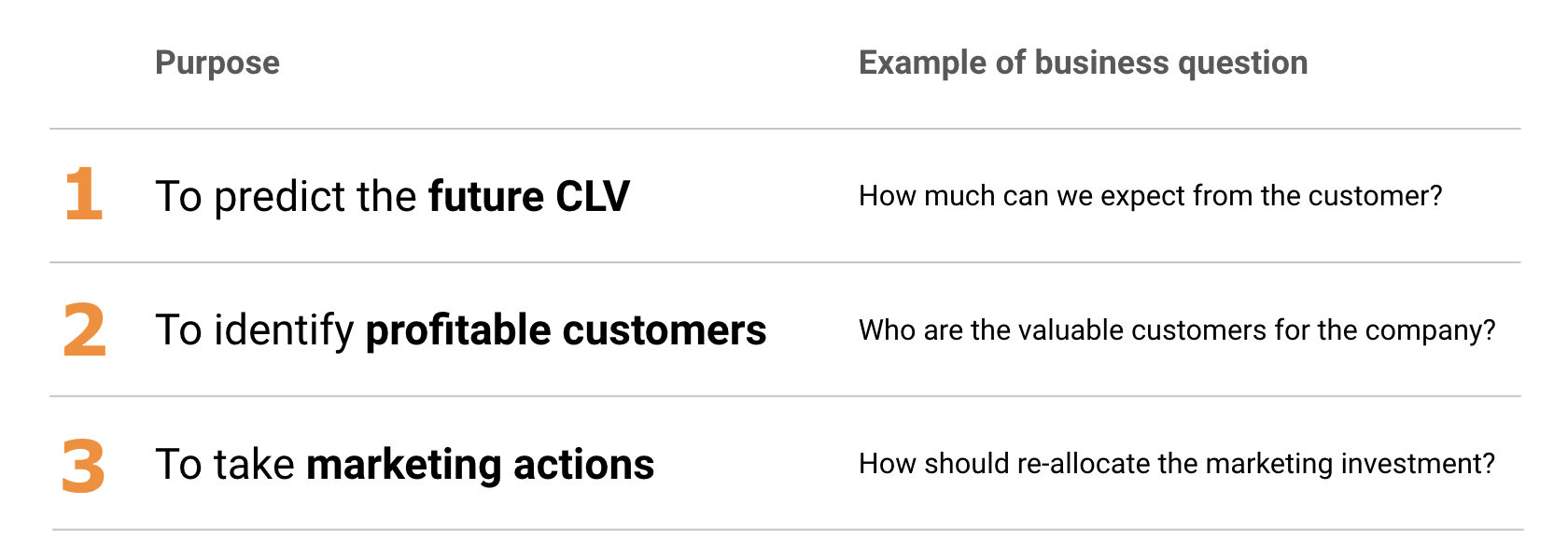Click the orange number 2
The height and width of the screenshot is (560, 1568).
pos(84,329)
